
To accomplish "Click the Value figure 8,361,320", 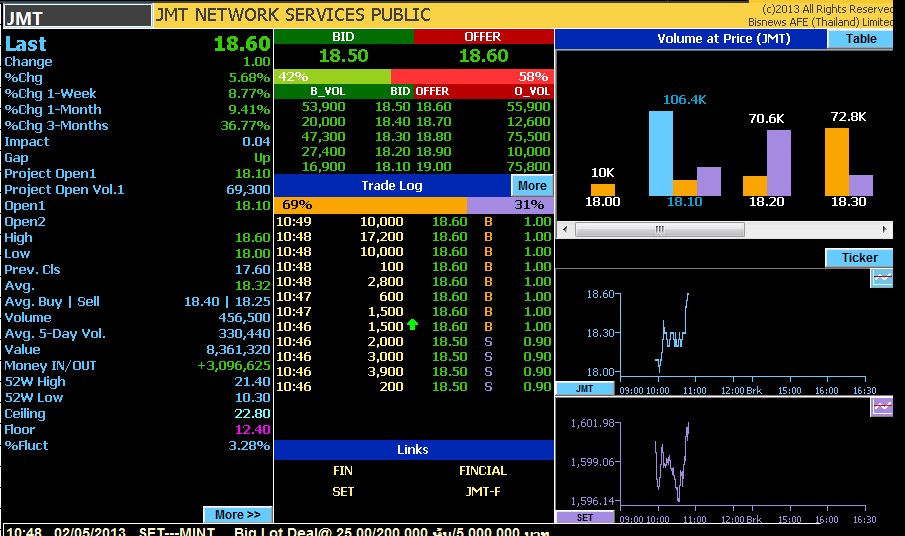I will click(x=238, y=349).
